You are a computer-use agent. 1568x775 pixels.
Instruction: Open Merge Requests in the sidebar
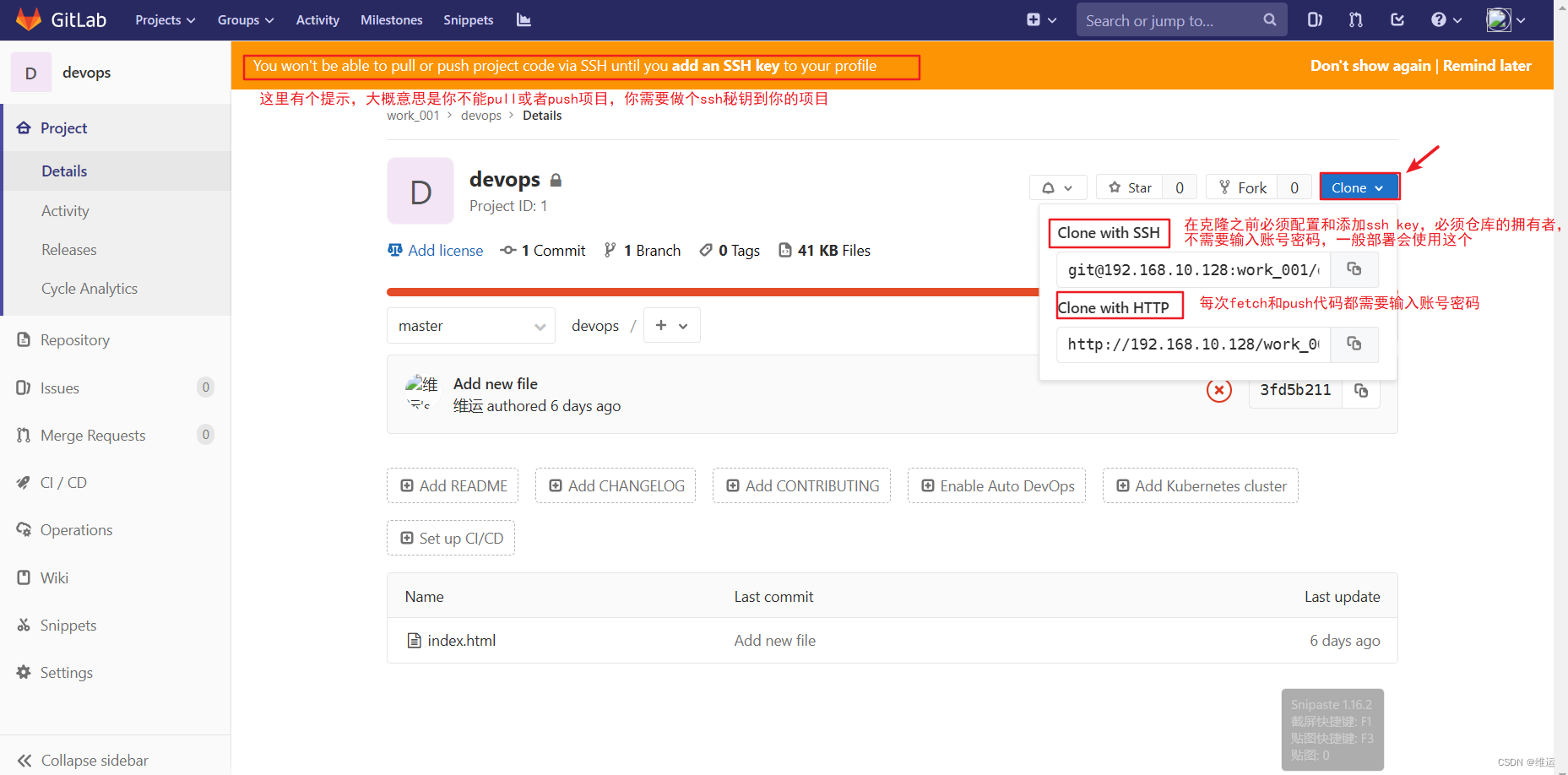(x=93, y=435)
